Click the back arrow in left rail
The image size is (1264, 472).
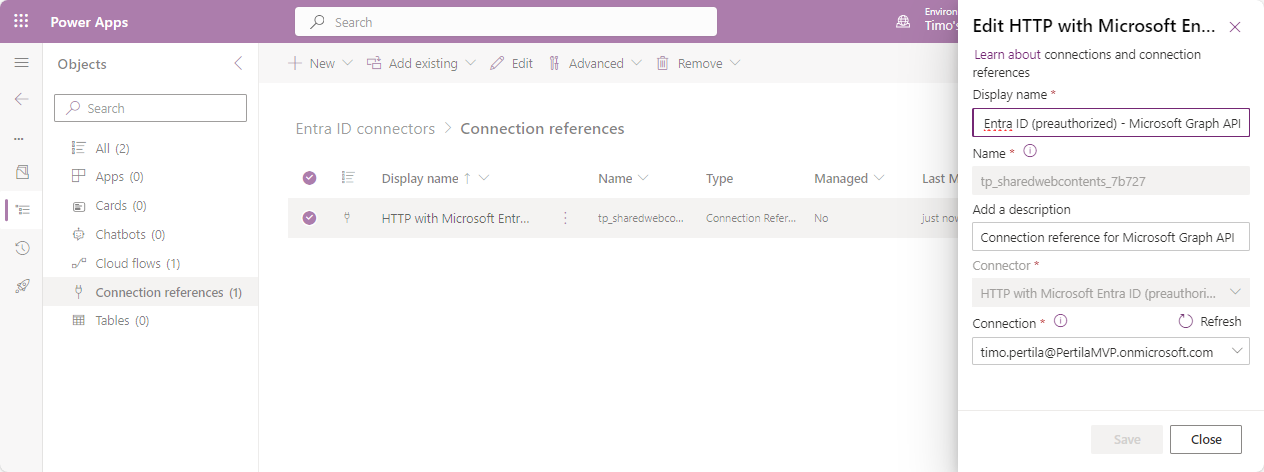click(x=21, y=99)
